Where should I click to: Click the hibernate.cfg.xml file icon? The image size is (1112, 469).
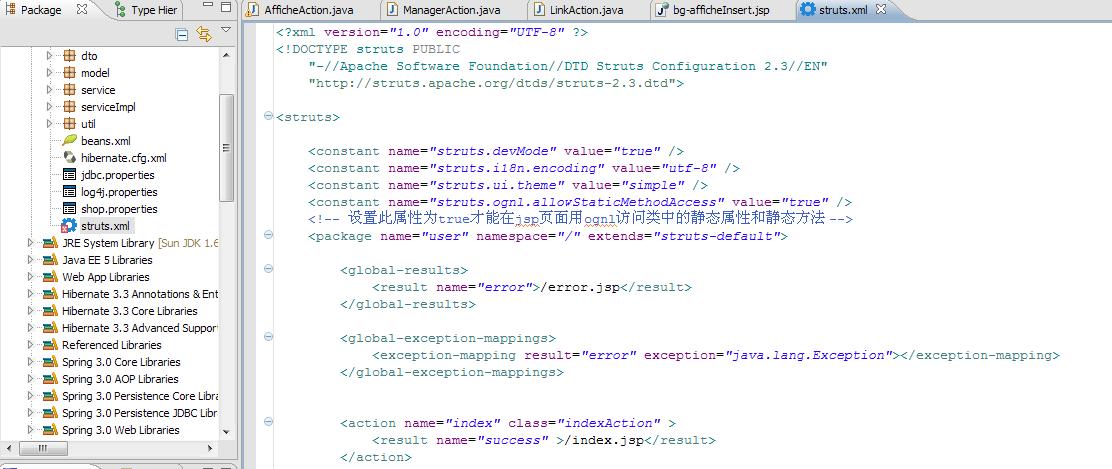69,158
